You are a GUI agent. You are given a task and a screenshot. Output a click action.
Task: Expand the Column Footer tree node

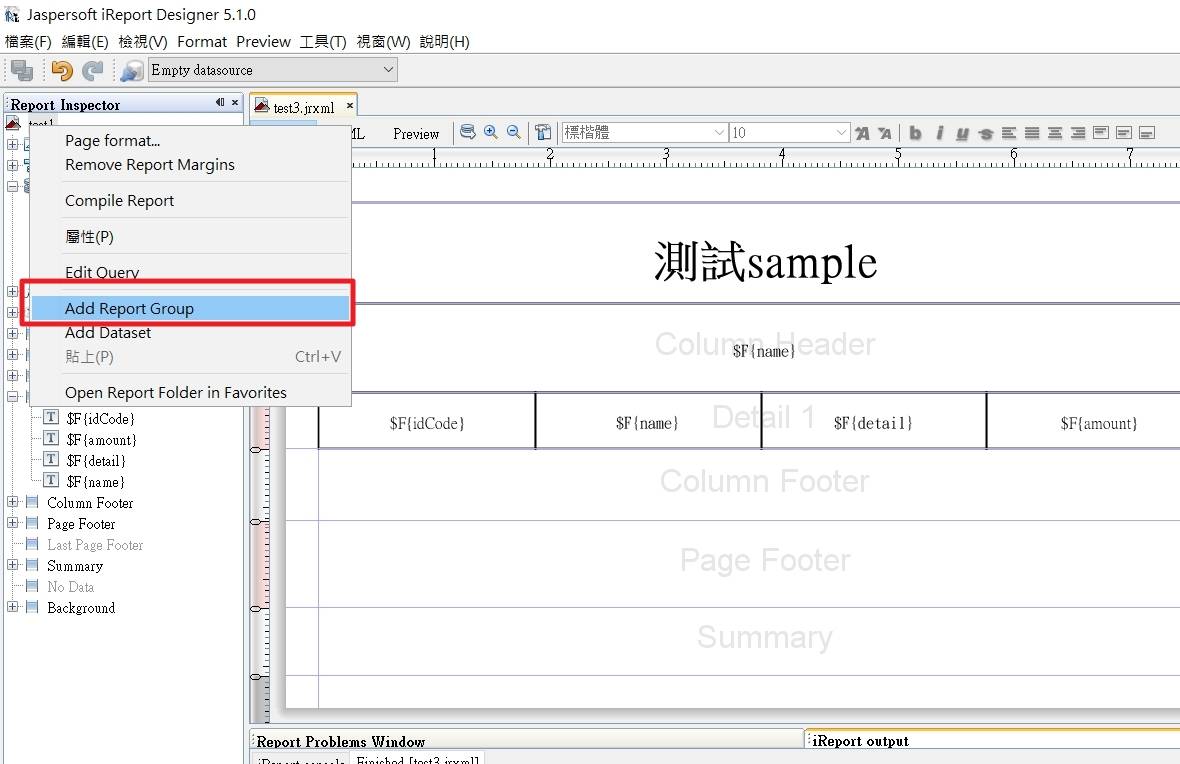[x=13, y=502]
